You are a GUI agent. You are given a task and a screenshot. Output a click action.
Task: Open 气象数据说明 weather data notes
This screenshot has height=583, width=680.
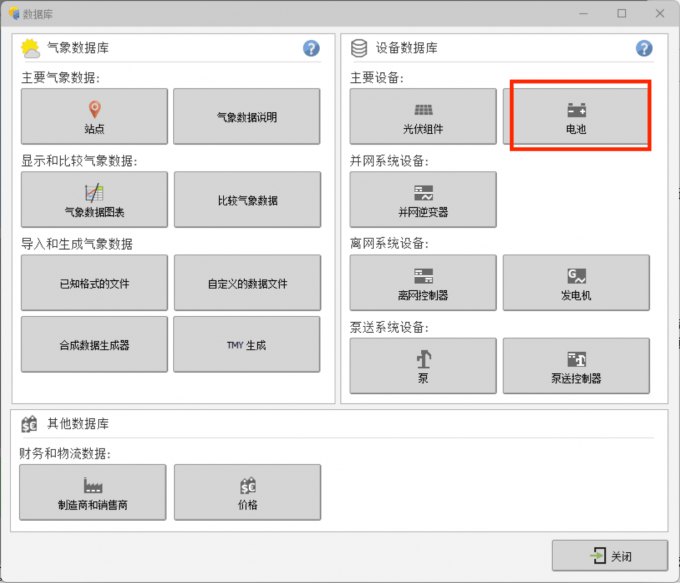click(247, 116)
